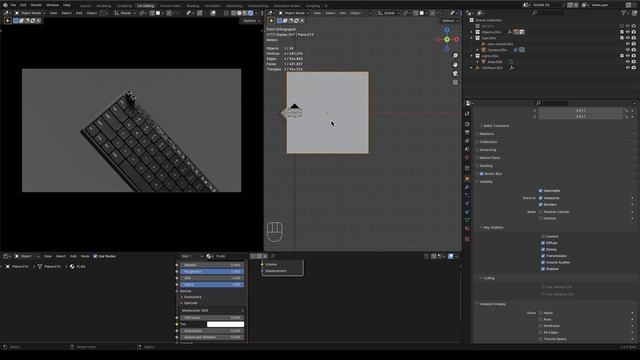Click the zoom magnifier gizmo in right viewport
The width and height of the screenshot is (640, 360).
455,56
